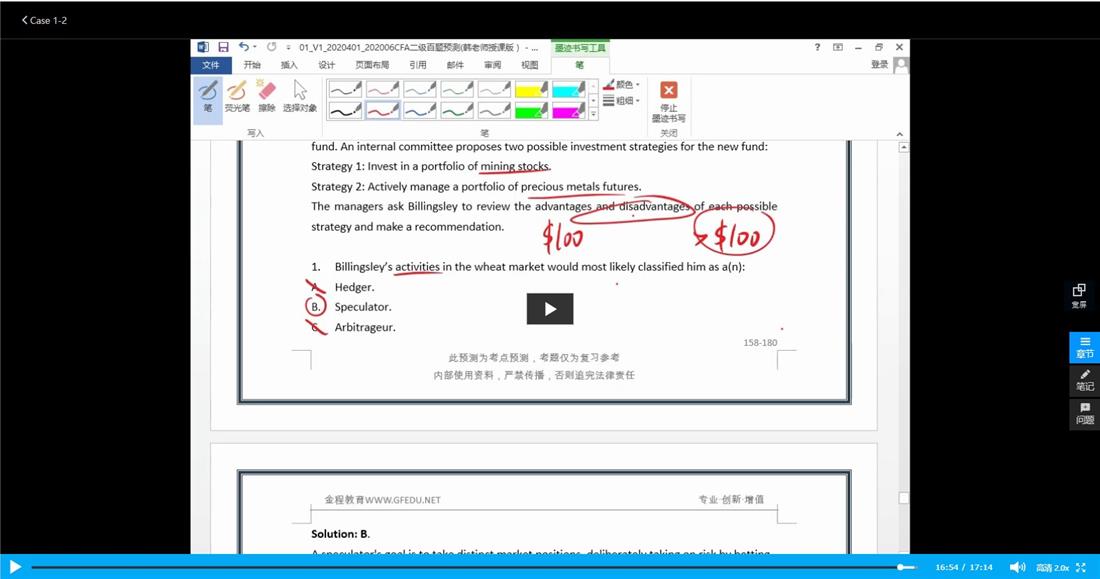The image size is (1100, 579).
Task: Pick the thin green pen in top row
Action: tap(457, 90)
